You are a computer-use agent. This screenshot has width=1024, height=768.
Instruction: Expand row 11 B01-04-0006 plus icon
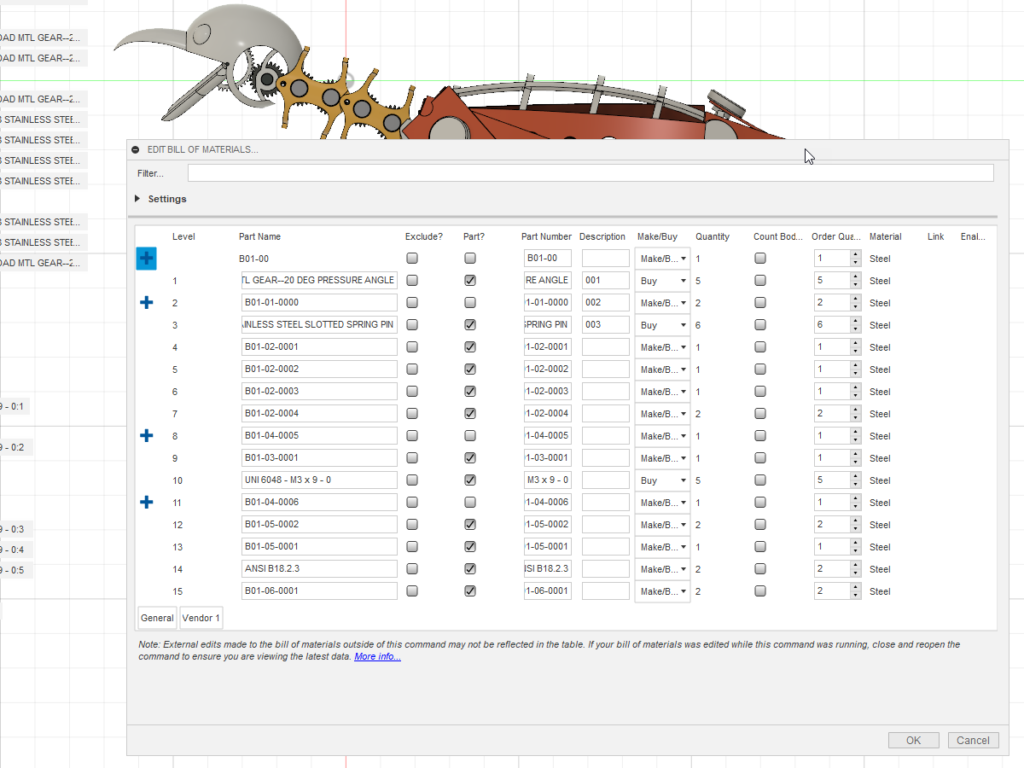tap(147, 502)
